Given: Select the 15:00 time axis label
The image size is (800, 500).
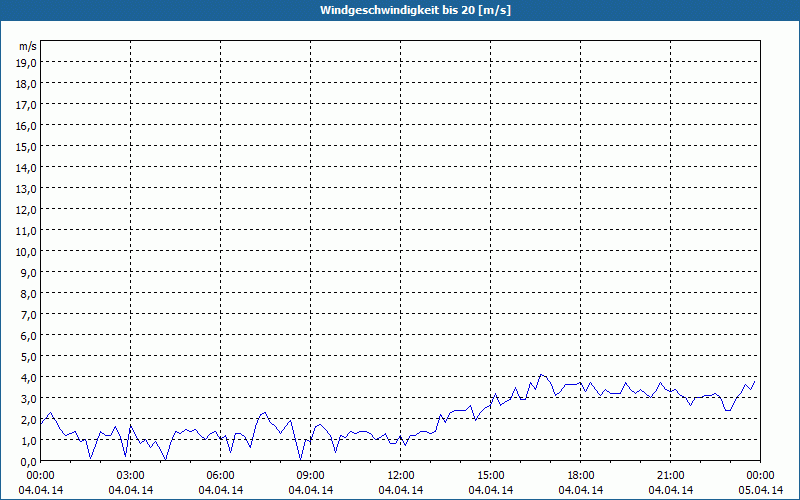Looking at the screenshot, I should tap(490, 475).
